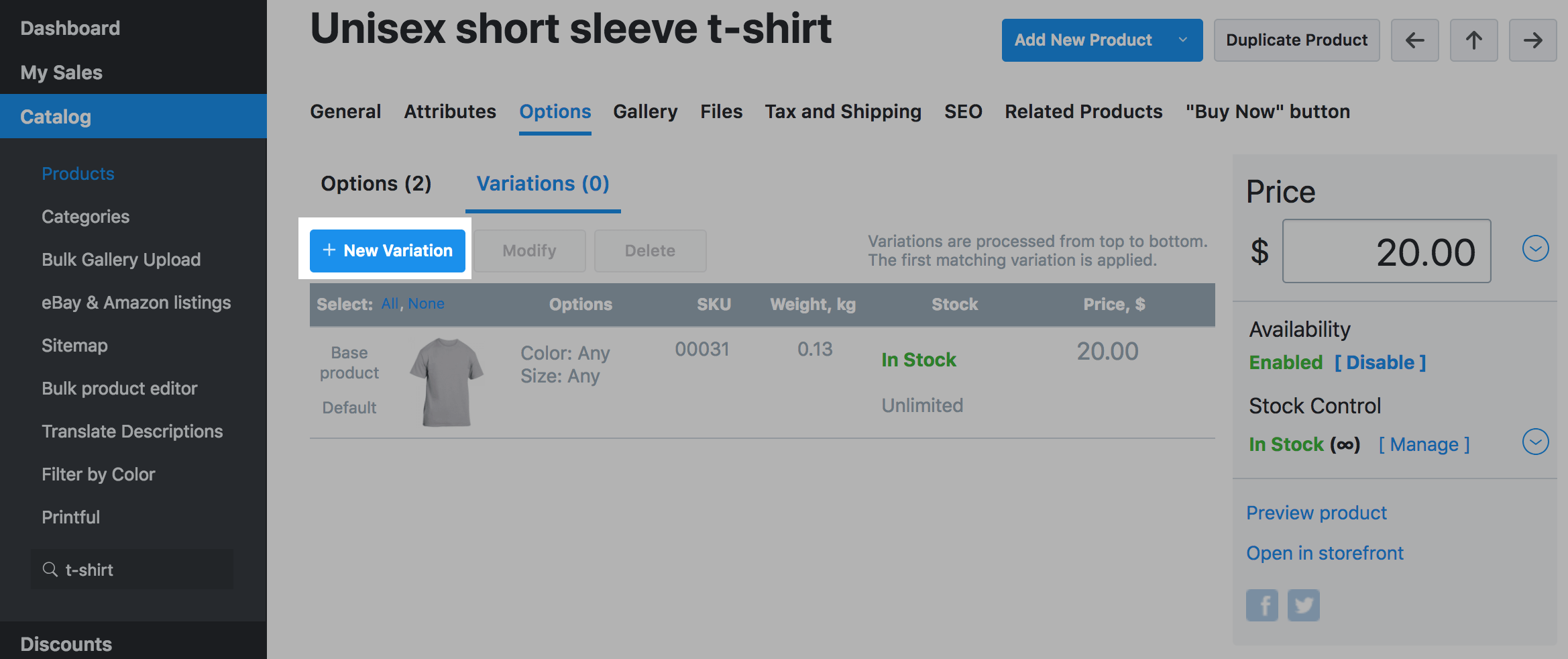Click the search magnifier icon in sidebar
Viewport: 1568px width, 659px height.
[x=50, y=570]
